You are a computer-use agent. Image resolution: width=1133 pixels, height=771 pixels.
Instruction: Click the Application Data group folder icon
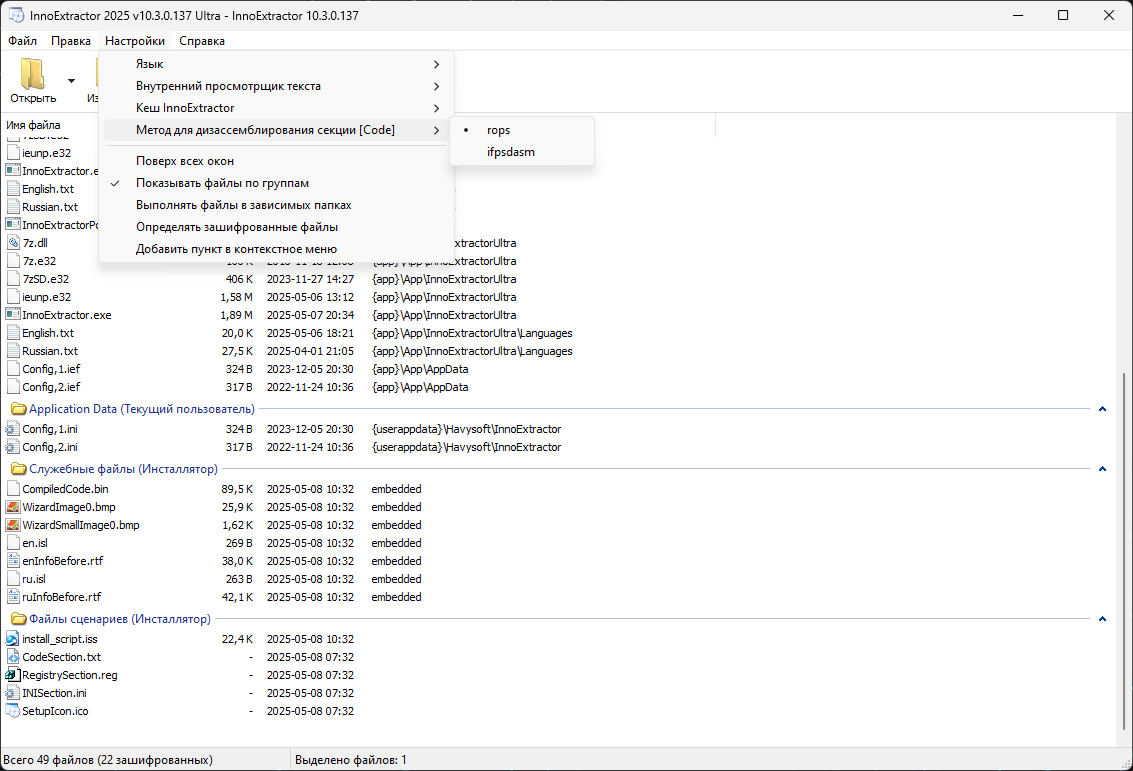[19, 409]
